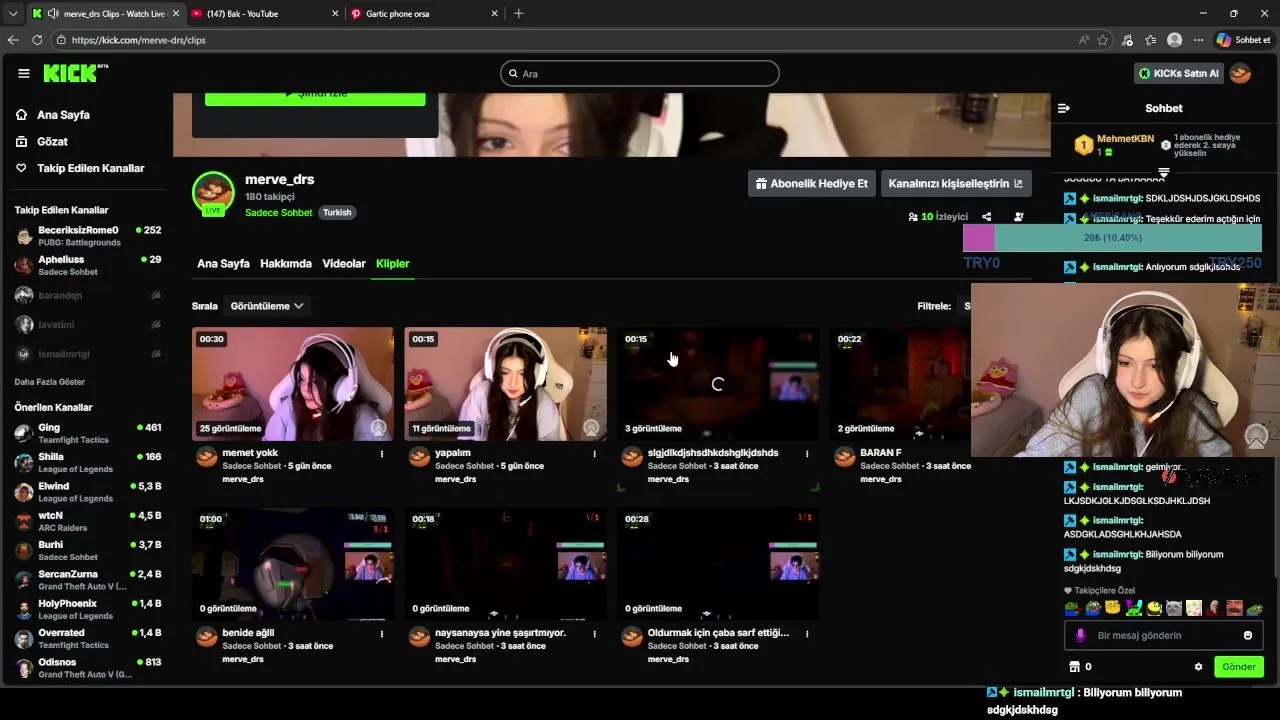Click the chat poll progress bar
This screenshot has width=1280, height=720.
click(x=1112, y=238)
